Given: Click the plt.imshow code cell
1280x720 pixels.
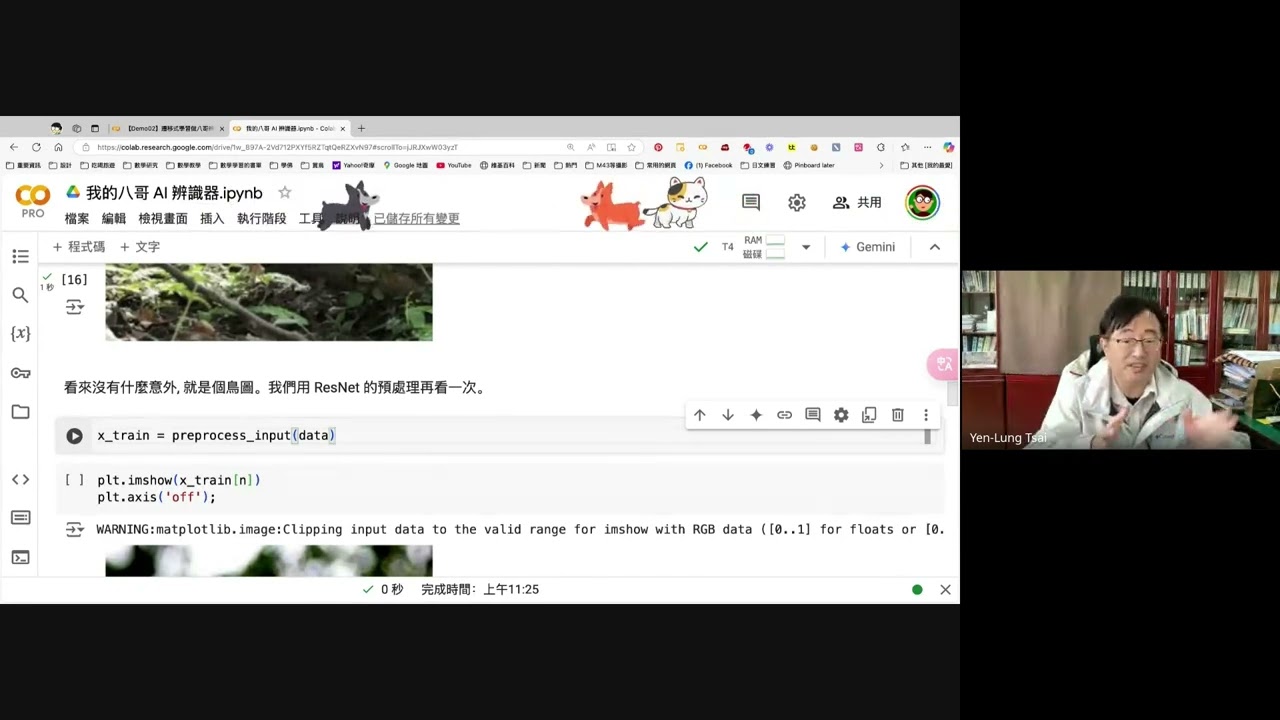Looking at the screenshot, I should [x=500, y=489].
